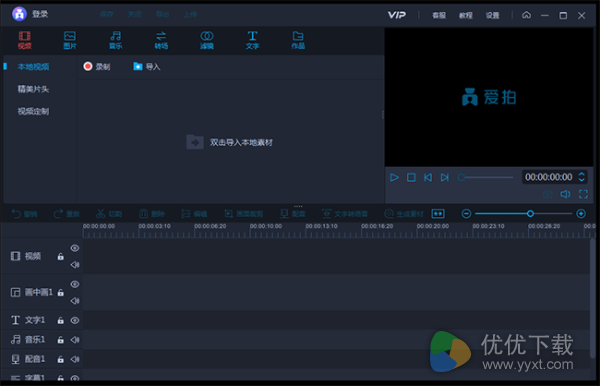
Task: Click the timecode stepper arrows
Action: pos(581,177)
